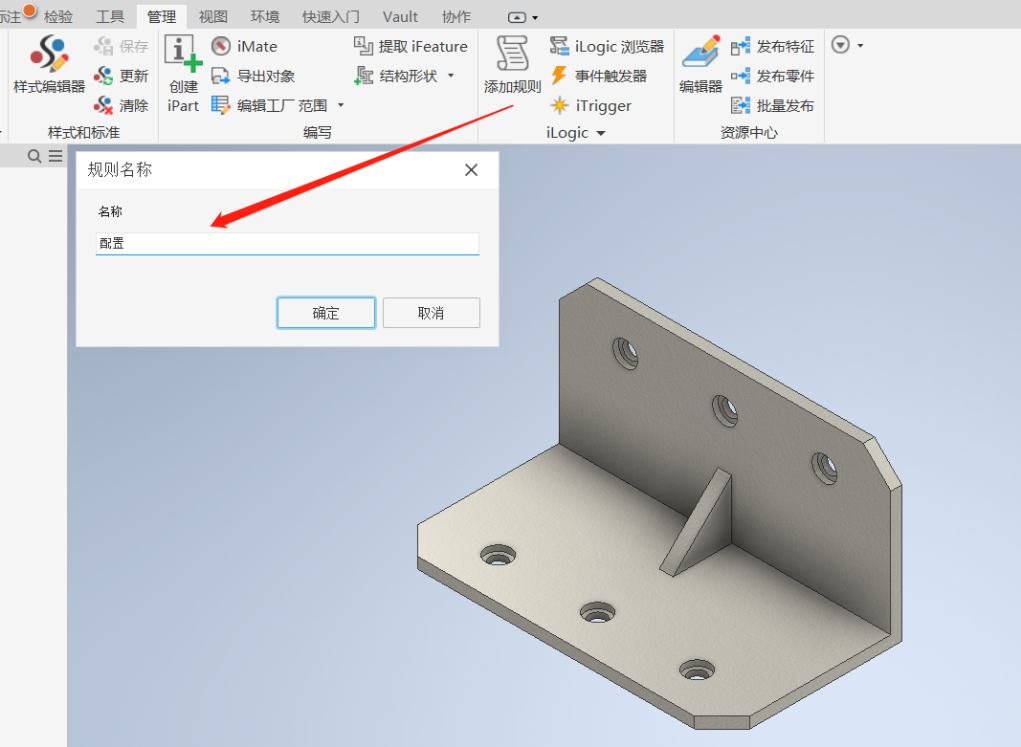1021x747 pixels.
Task: Click the browser search magnifier icon
Action: click(35, 156)
